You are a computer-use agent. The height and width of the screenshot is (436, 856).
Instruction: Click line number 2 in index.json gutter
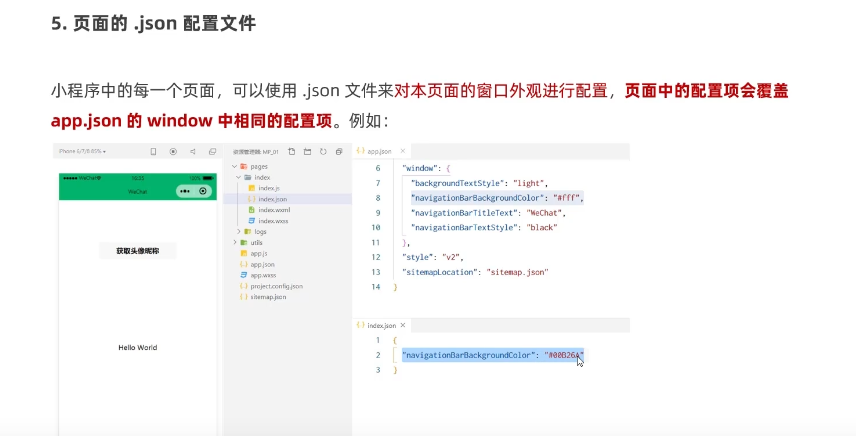[378, 355]
